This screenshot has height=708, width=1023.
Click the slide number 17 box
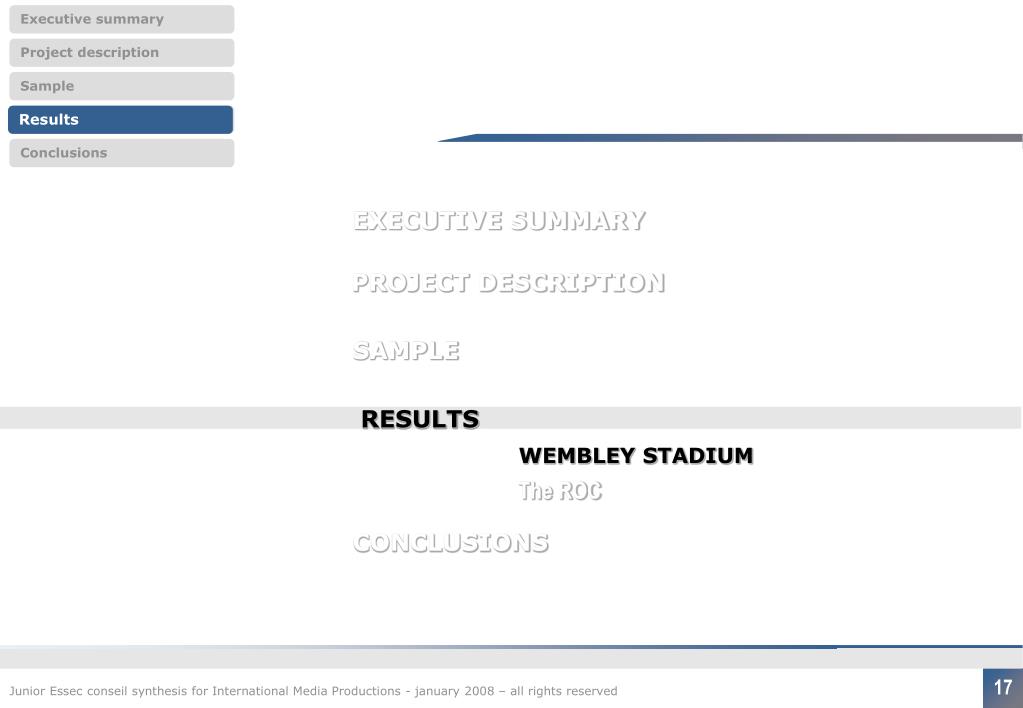point(1003,688)
